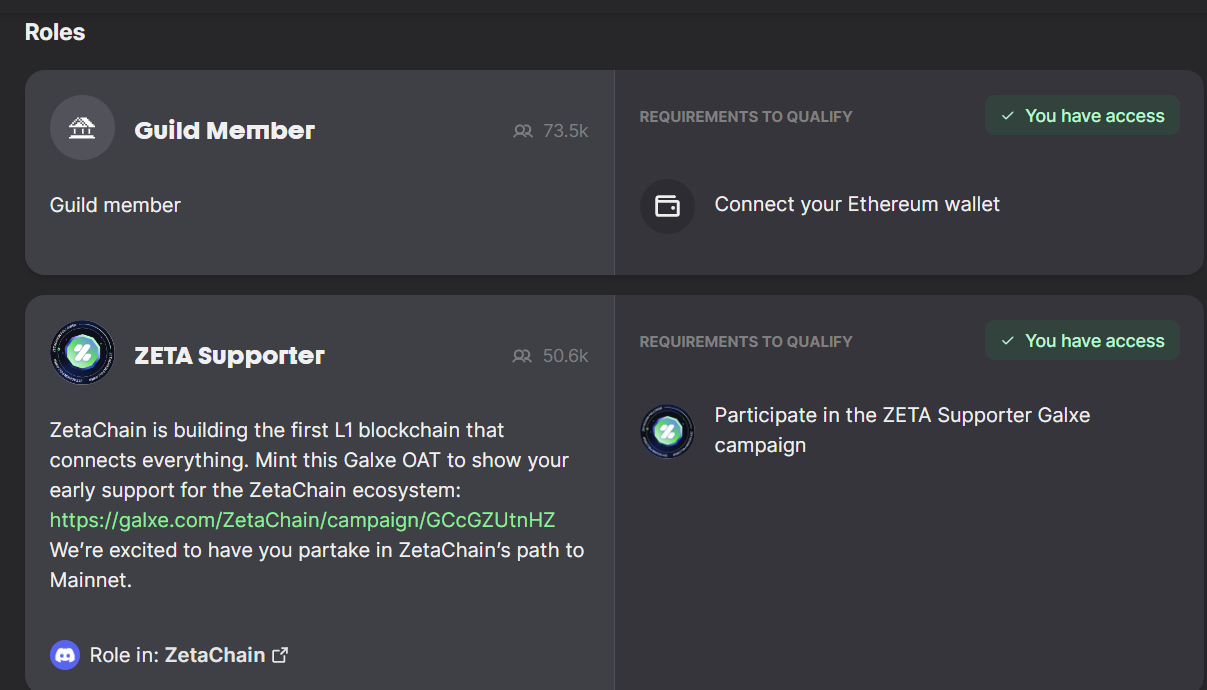Image resolution: width=1207 pixels, height=690 pixels.
Task: Click the members icon next to 50.6k
Action: (523, 356)
